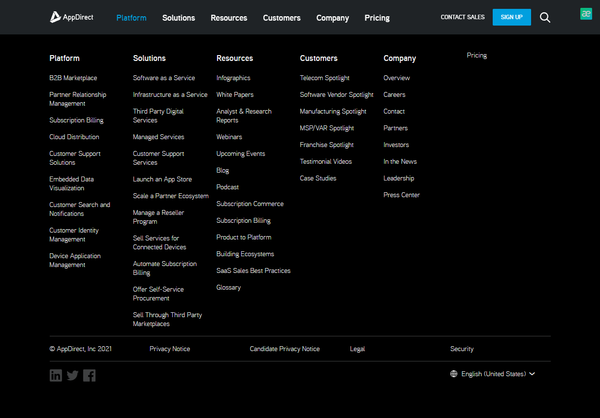Open AppDirect LinkedIn page icon
The image size is (600, 418).
[x=56, y=375]
